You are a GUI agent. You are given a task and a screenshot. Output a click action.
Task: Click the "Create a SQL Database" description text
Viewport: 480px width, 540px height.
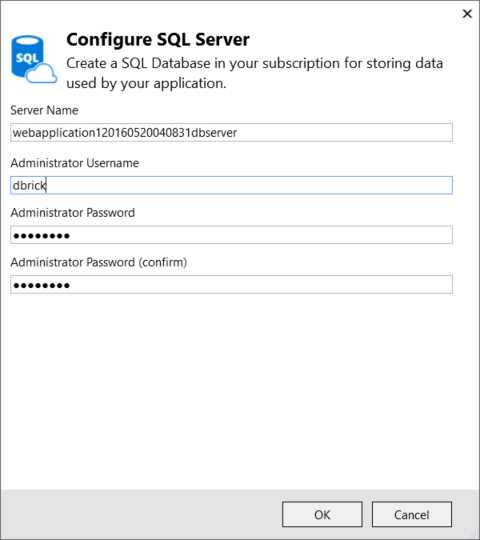254,73
